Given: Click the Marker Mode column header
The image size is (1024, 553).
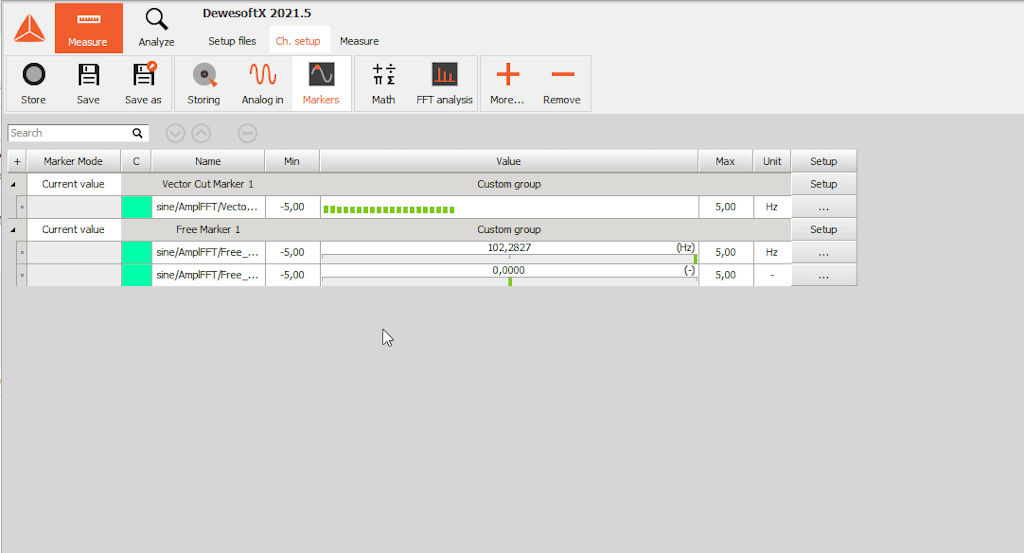Looking at the screenshot, I should click(x=73, y=161).
